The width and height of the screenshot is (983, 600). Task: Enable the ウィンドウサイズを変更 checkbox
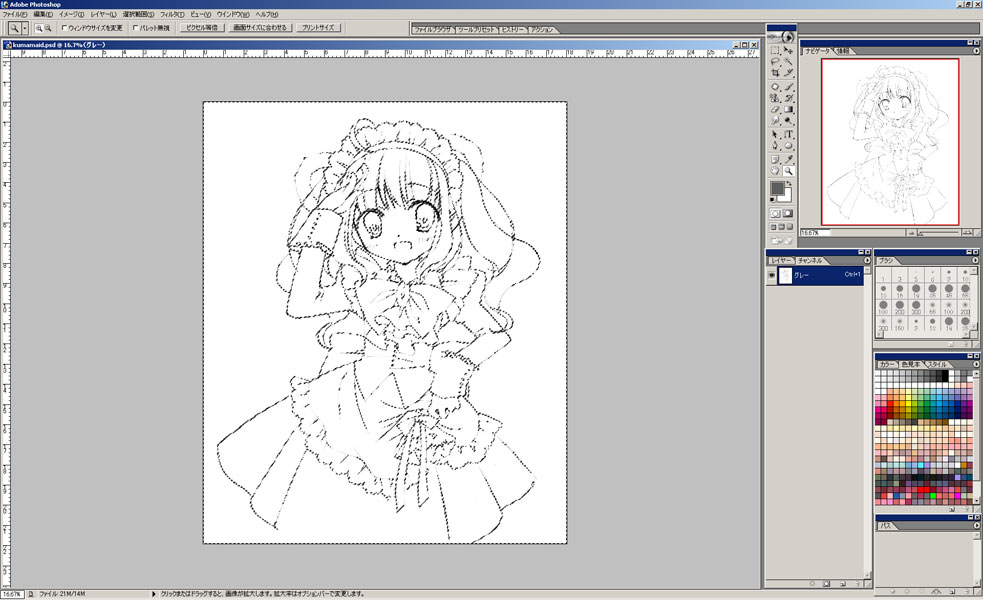click(x=66, y=28)
